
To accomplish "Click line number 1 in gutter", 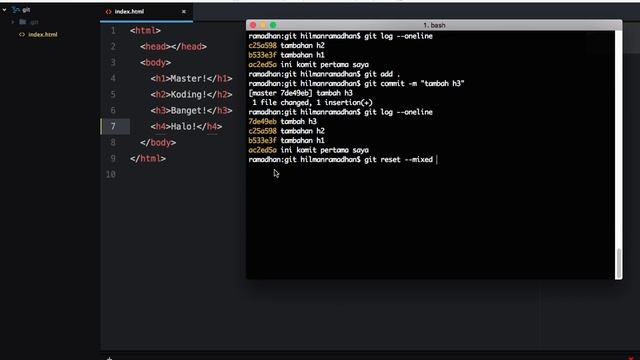I will click(113, 31).
